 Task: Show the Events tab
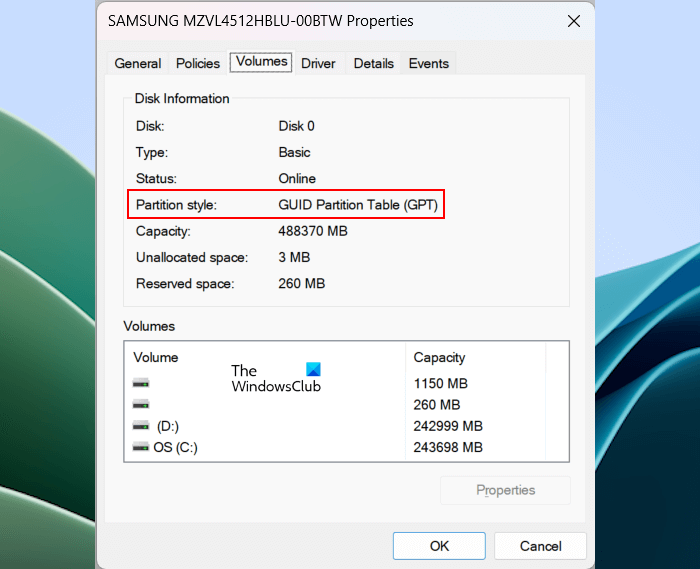pos(429,63)
